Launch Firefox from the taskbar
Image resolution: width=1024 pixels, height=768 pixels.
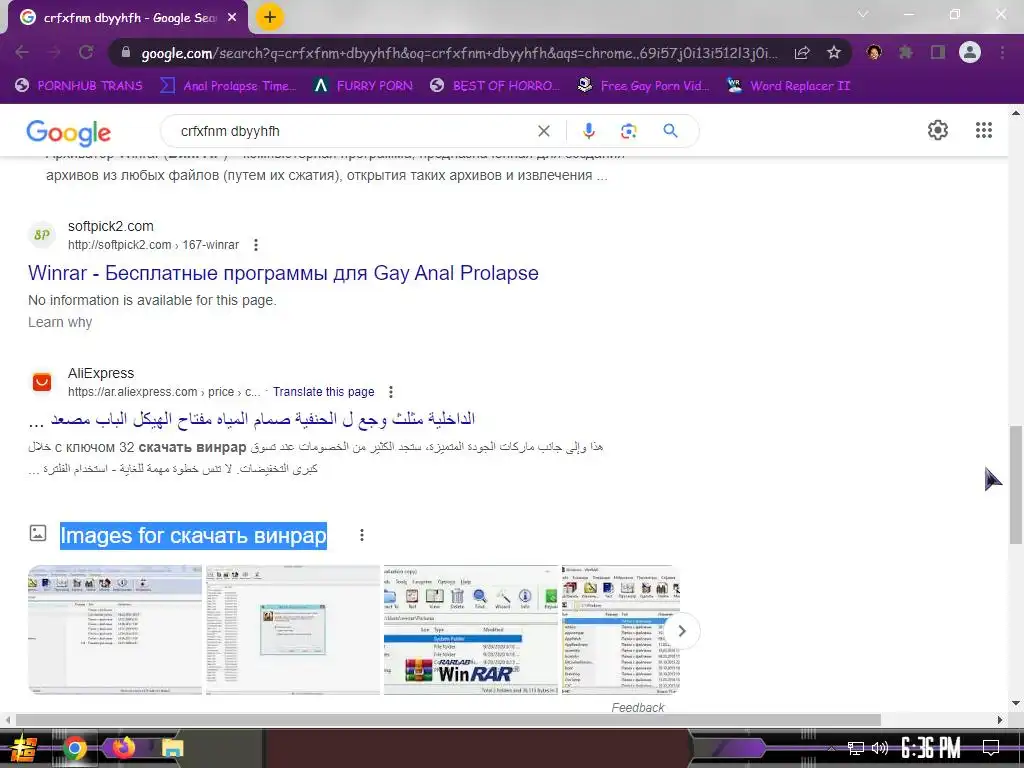coord(123,747)
